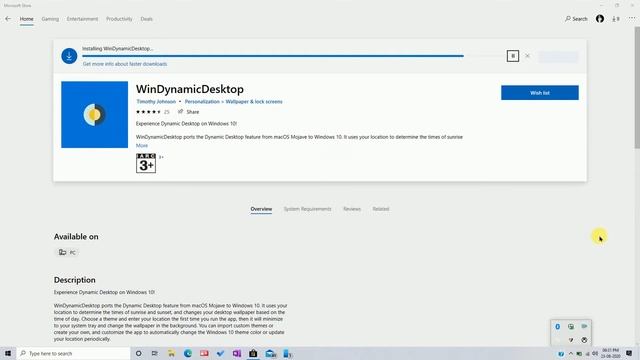Open Wallpaper & lock screens category link
640x360 pixels.
click(x=254, y=102)
